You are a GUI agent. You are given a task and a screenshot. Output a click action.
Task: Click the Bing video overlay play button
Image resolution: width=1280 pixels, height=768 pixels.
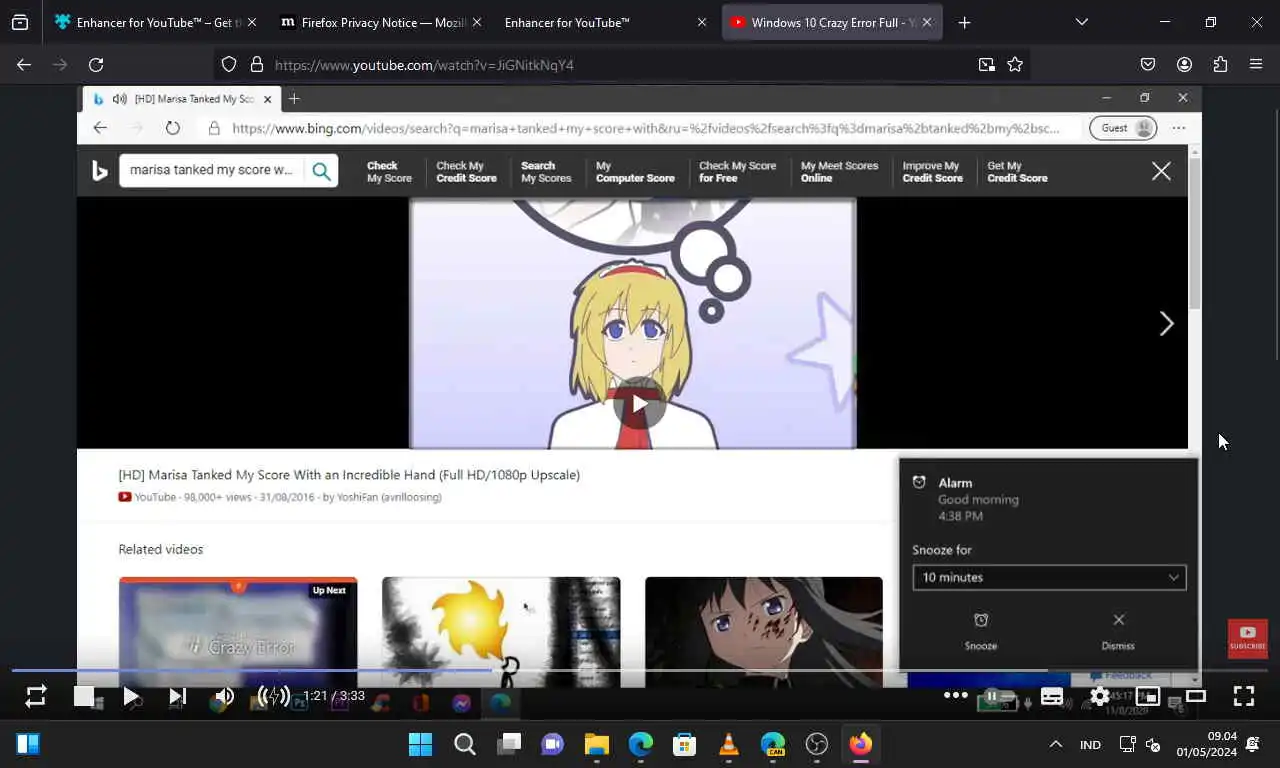639,403
